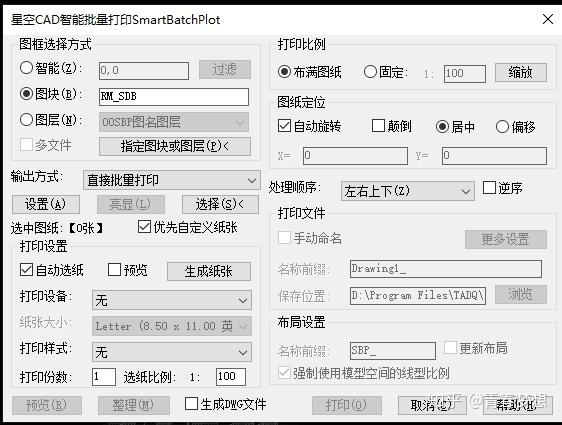Click the 预览(R) button at bottom
The height and width of the screenshot is (425, 562).
[x=47, y=405]
